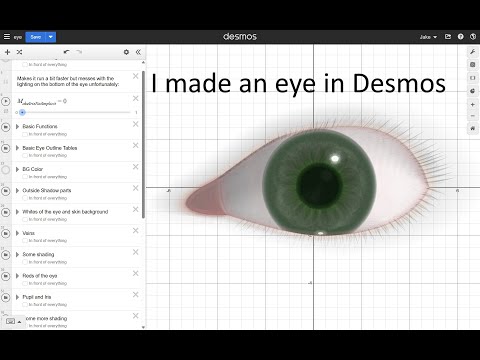Remove the BG Color folder
480x360 pixels.
tap(135, 167)
